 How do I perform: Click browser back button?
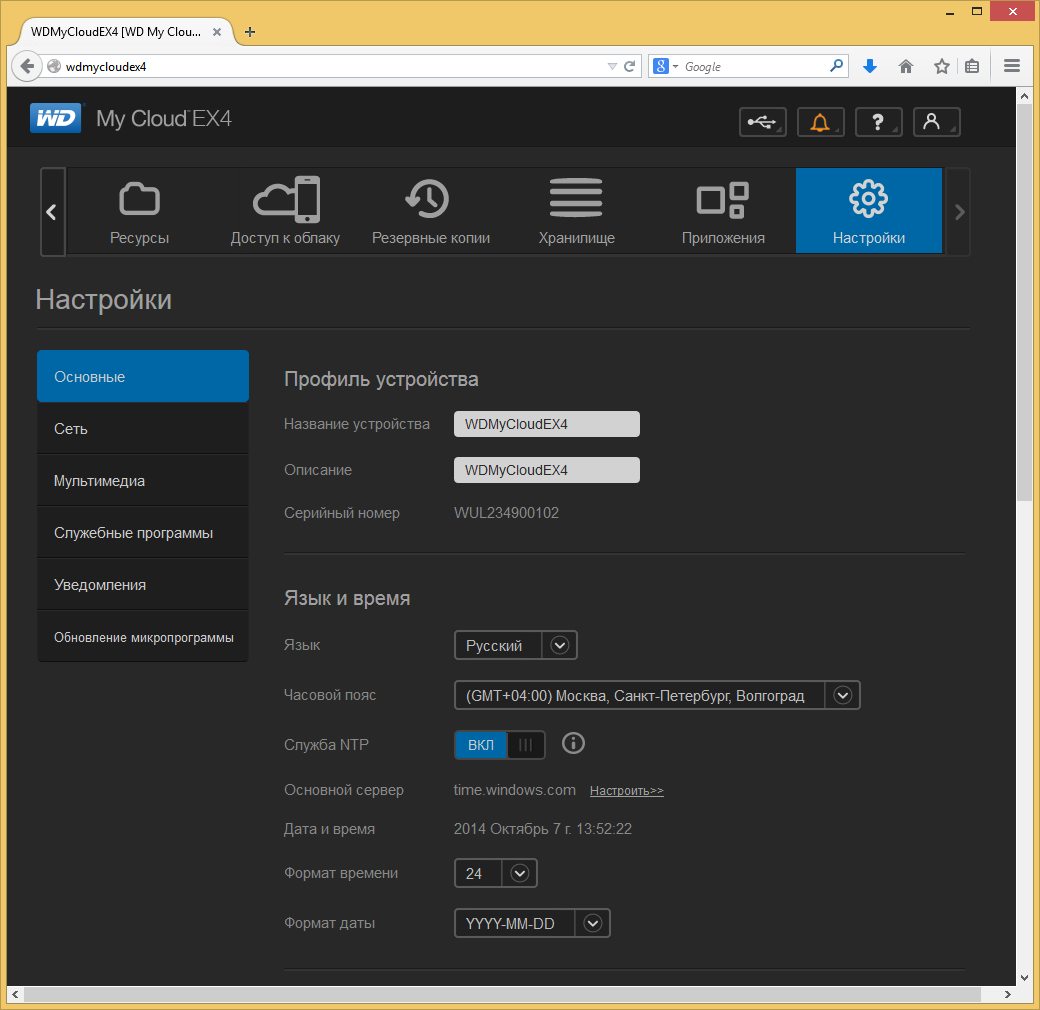[27, 66]
